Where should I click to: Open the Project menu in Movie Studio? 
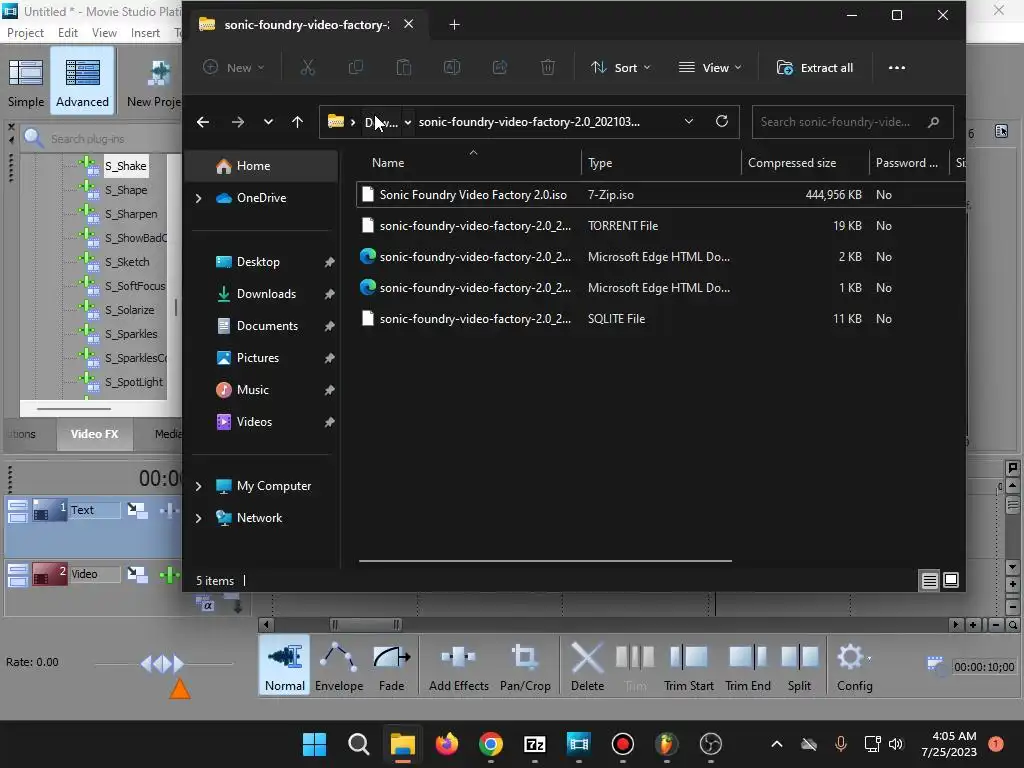point(25,33)
